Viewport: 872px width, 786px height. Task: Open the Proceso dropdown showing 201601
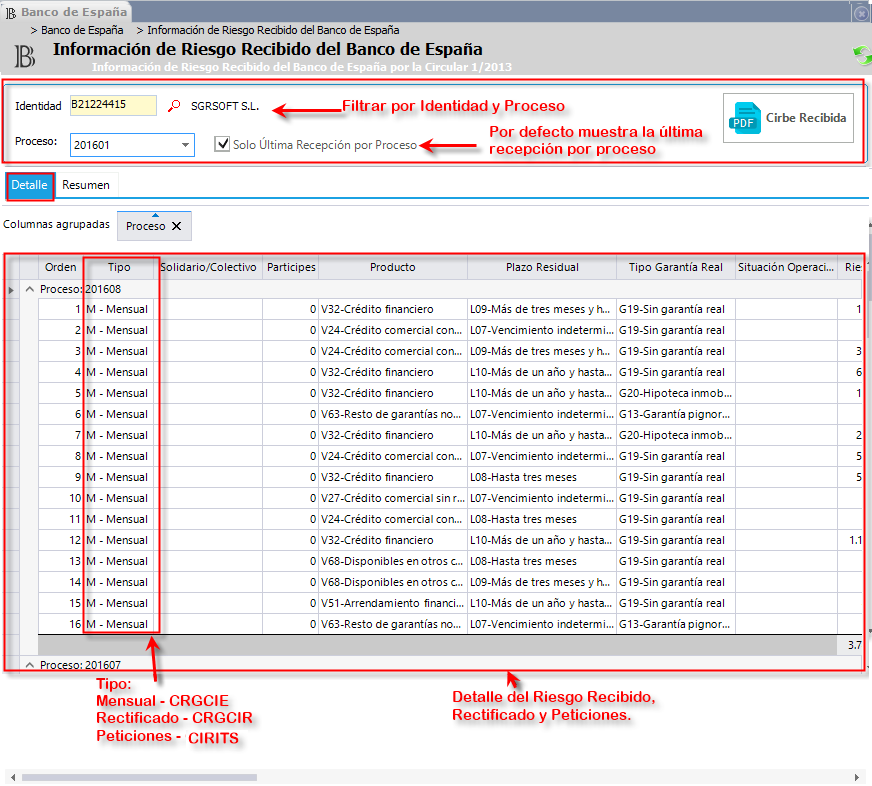click(185, 145)
